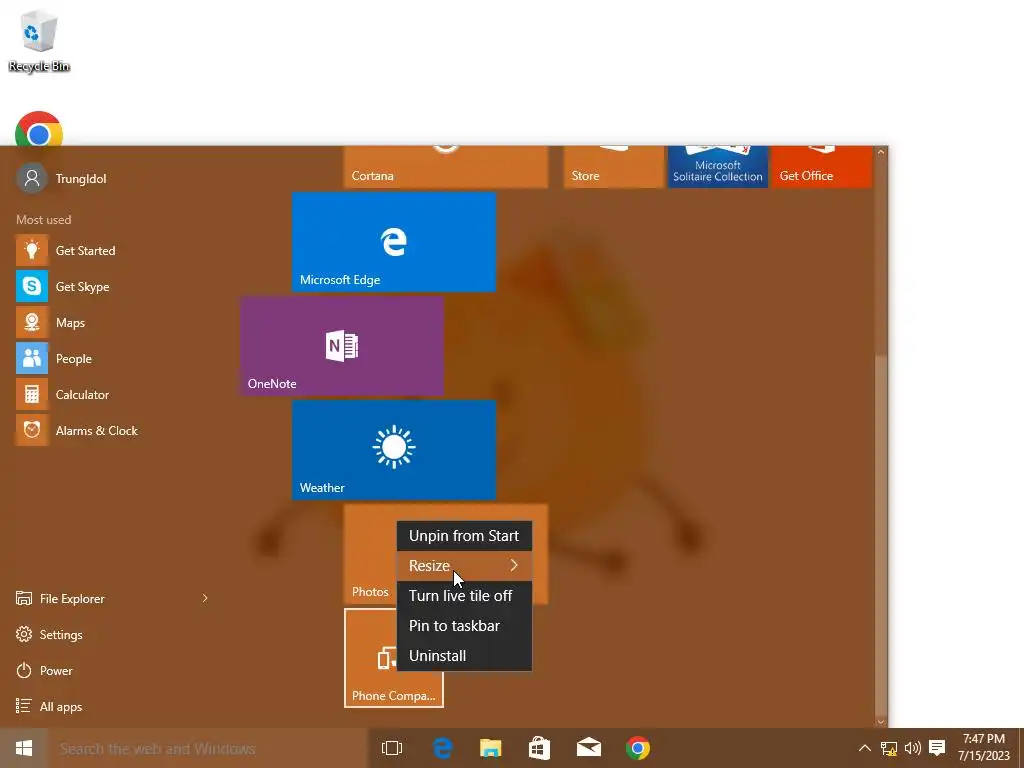
Task: Click the Start menu scroll down arrow
Action: pyautogui.click(x=881, y=721)
